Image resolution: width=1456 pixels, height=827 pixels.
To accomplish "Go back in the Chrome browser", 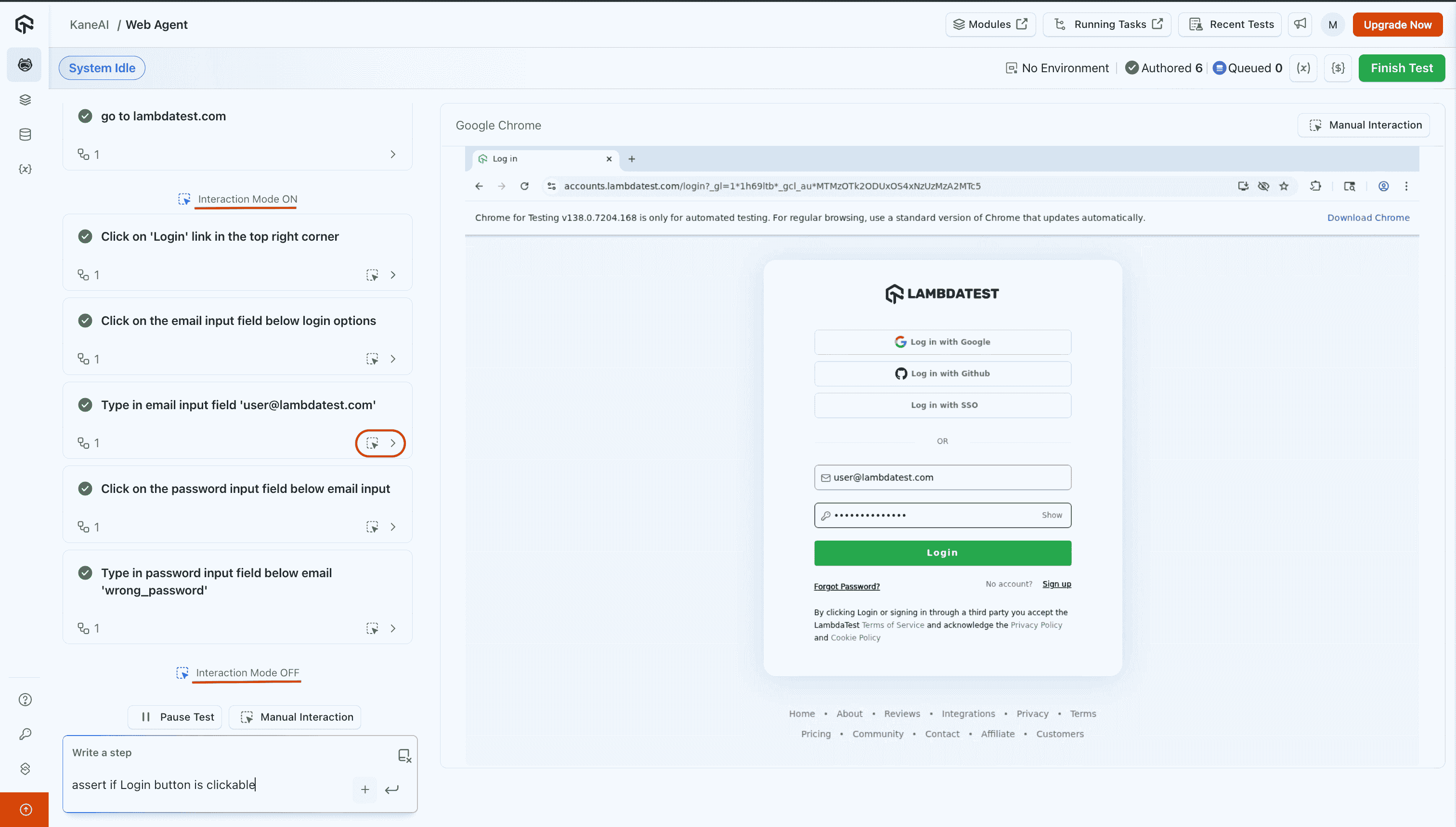I will (x=479, y=186).
